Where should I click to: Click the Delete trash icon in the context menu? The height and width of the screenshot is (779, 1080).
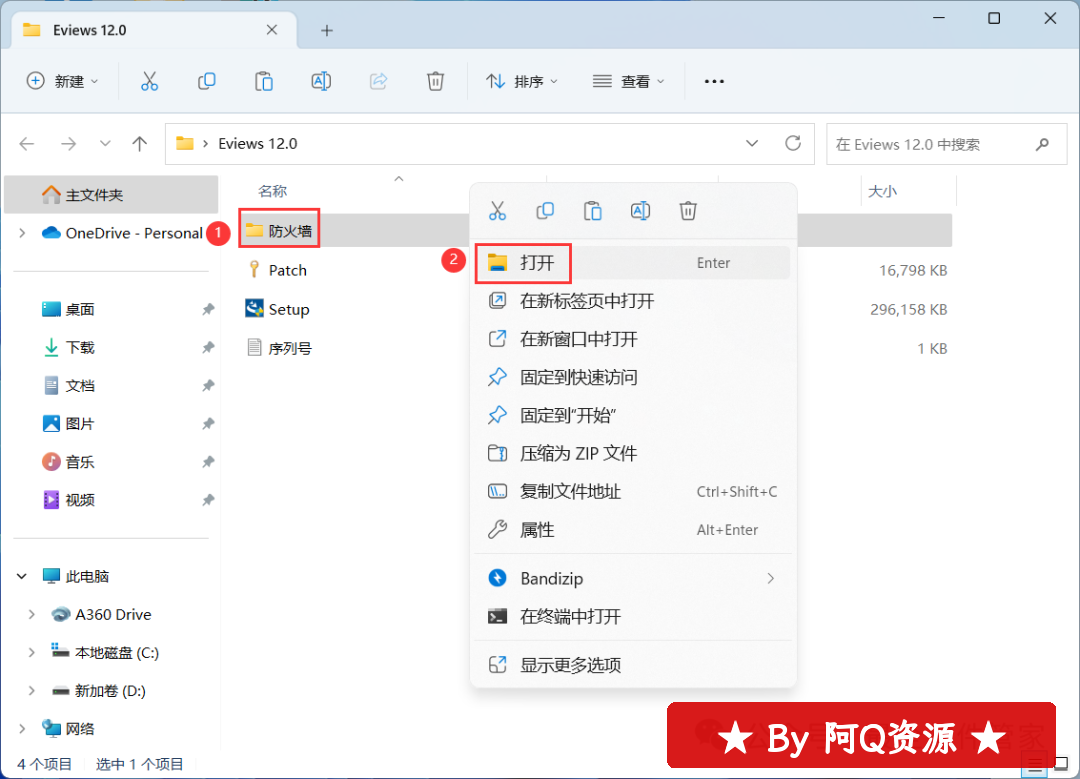(x=688, y=211)
